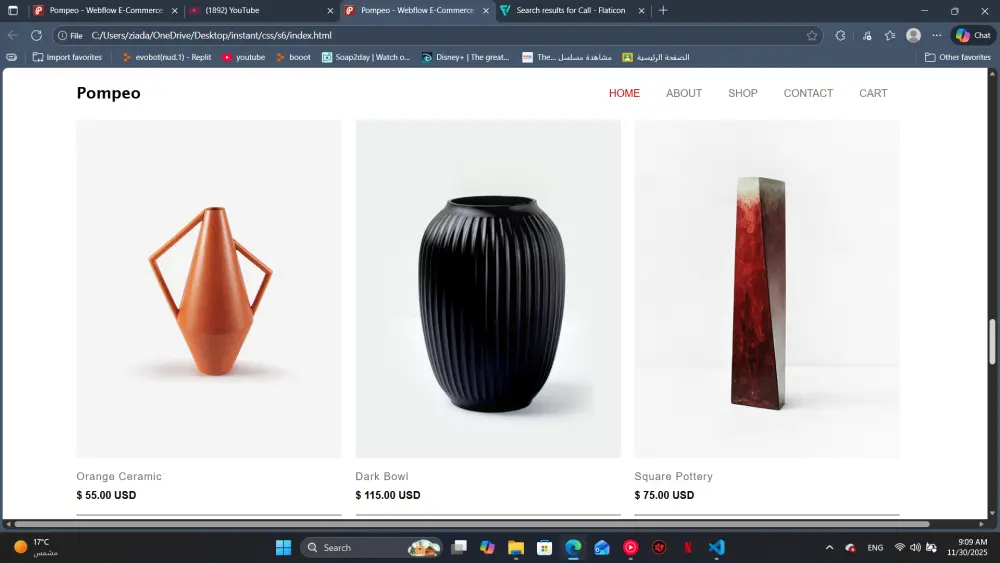Open browser settings and more menu
1000x563 pixels.
click(936, 35)
